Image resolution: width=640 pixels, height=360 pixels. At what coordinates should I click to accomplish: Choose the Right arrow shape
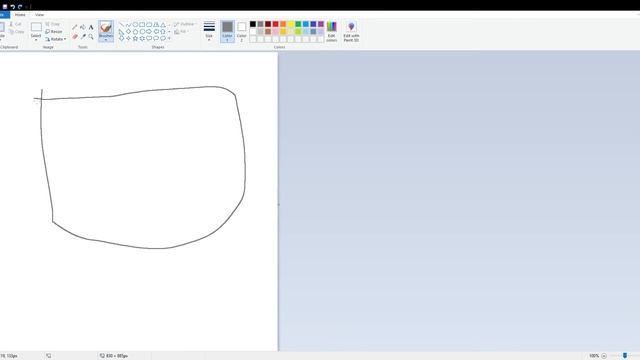149,31
